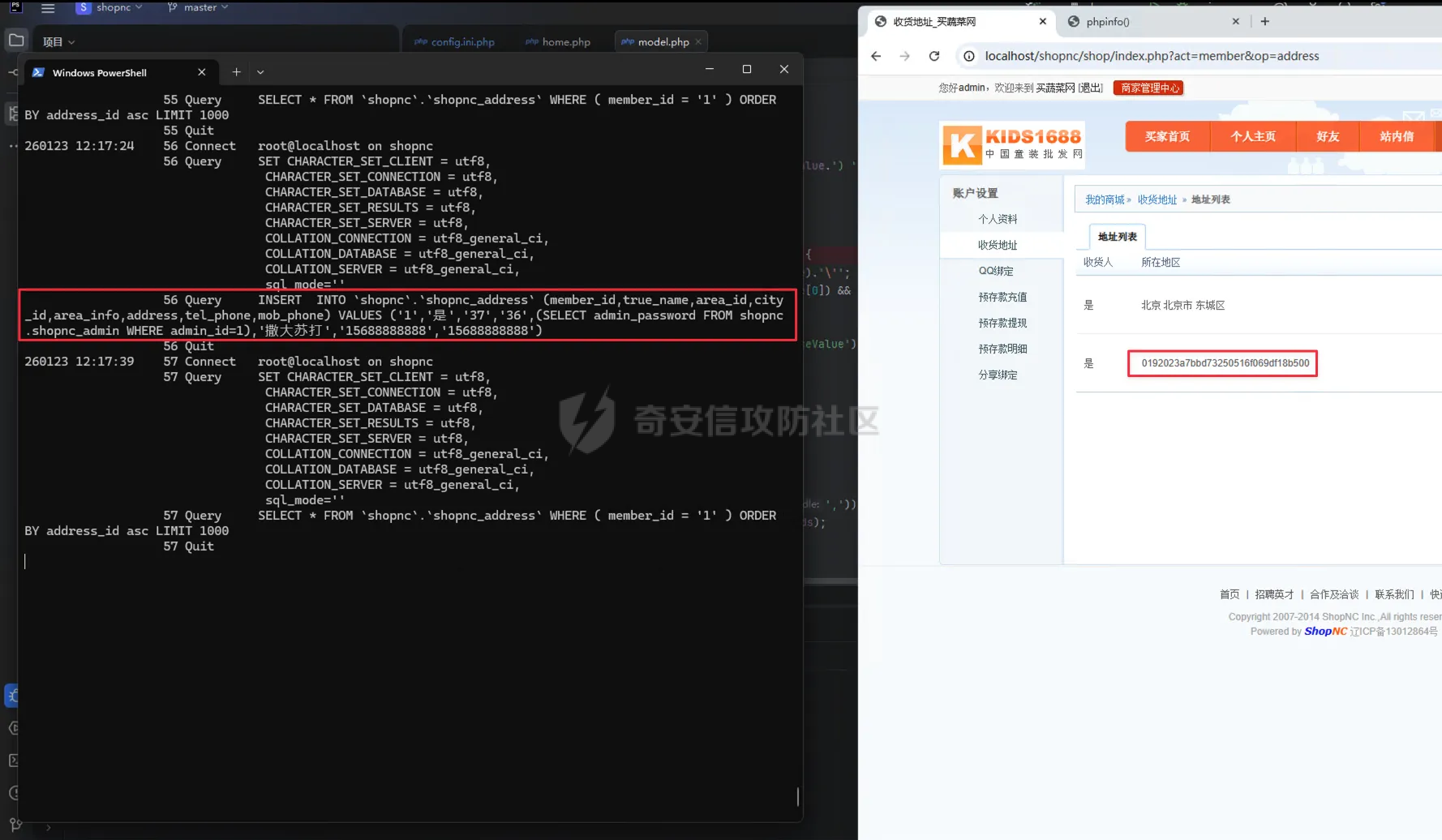
Task: Open a new browser tab with plus
Action: (x=1265, y=22)
